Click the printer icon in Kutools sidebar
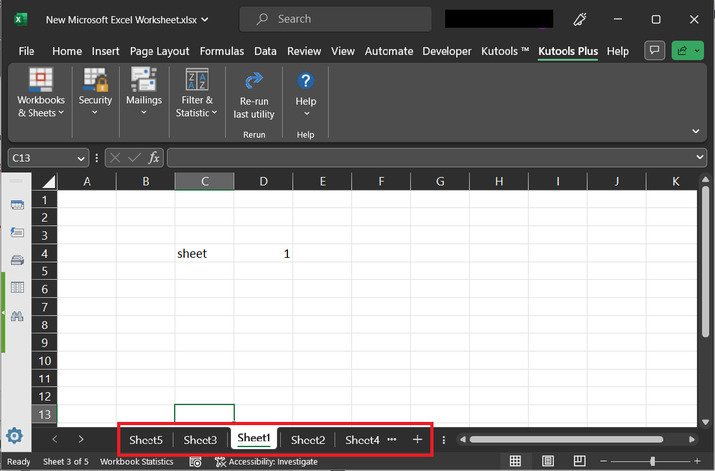Image resolution: width=715 pixels, height=471 pixels. 17,260
